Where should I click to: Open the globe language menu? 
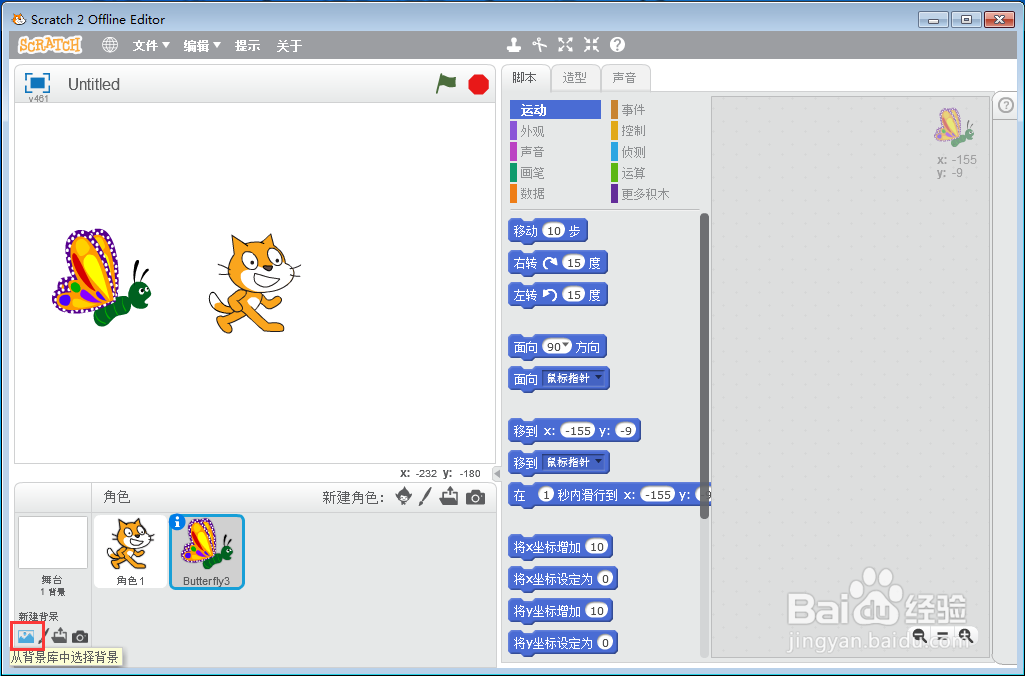point(110,44)
